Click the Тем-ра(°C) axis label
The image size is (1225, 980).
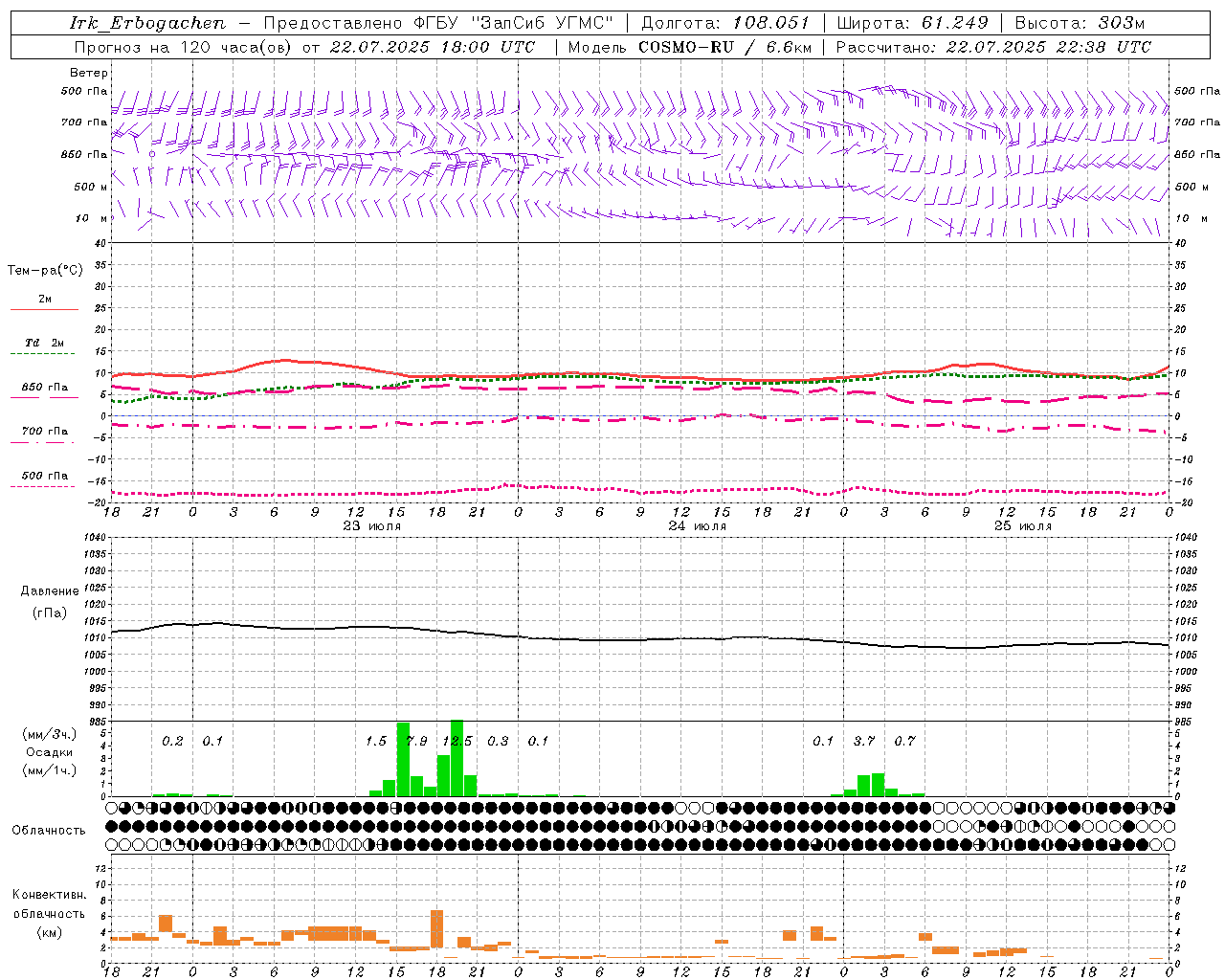(45, 271)
